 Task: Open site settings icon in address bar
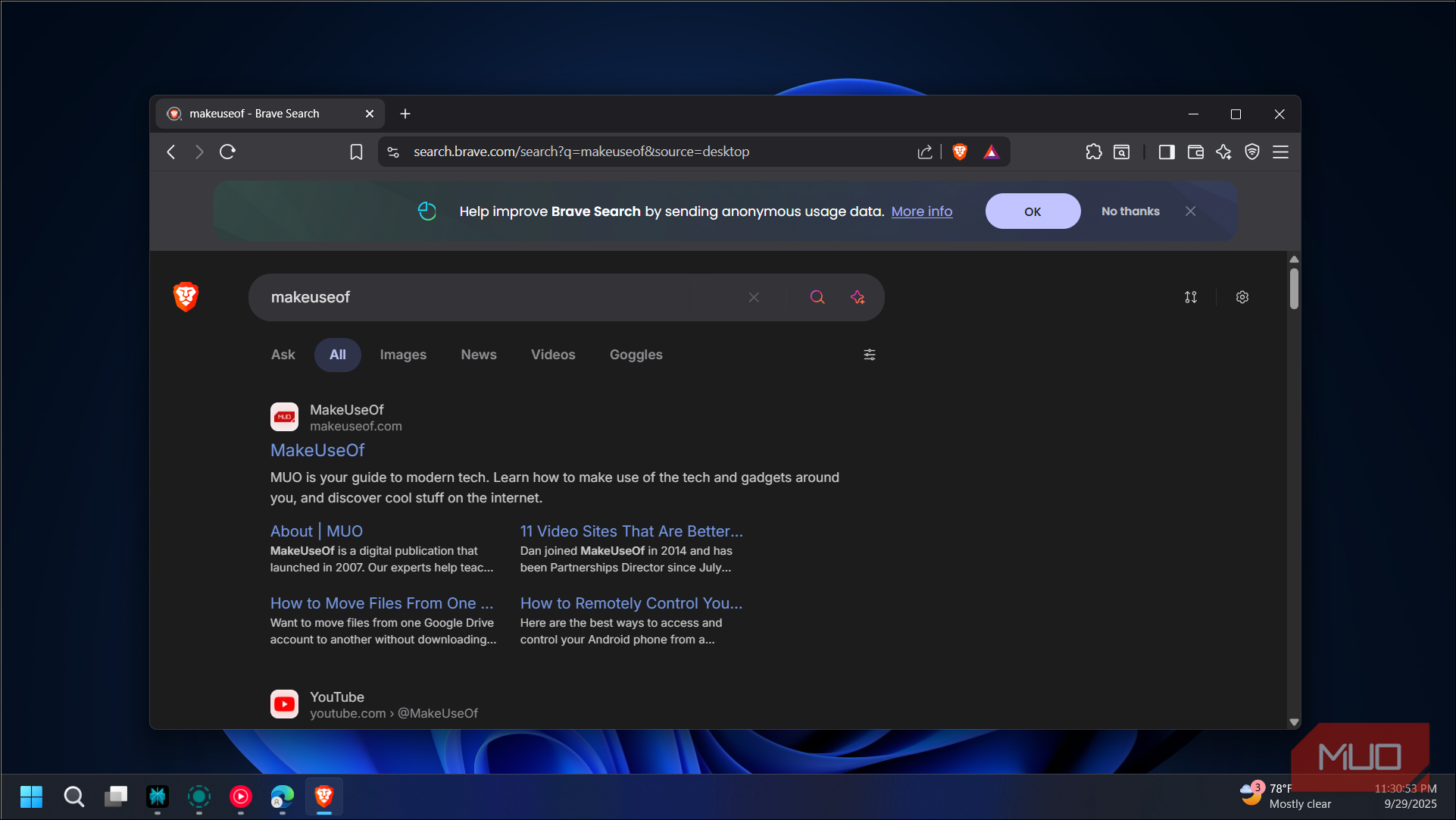(x=393, y=152)
